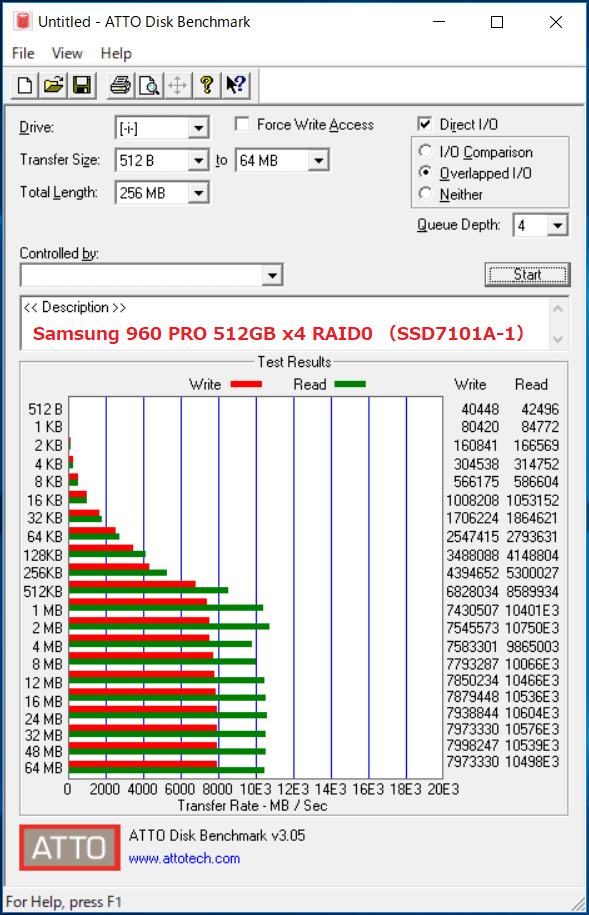Print results using the printer icon
Viewport: 589px width, 915px height.
click(x=120, y=86)
